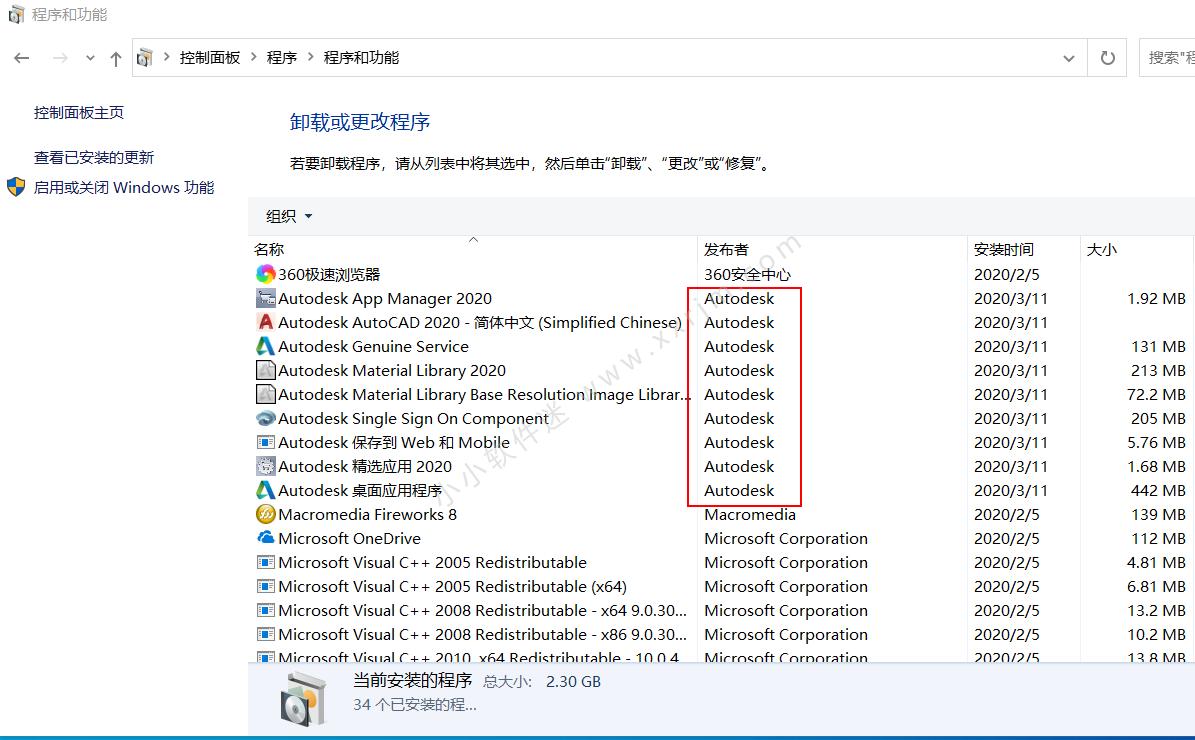Viewport: 1195px width, 740px height.
Task: Select 控制面板 in the address bar
Action: tap(210, 57)
